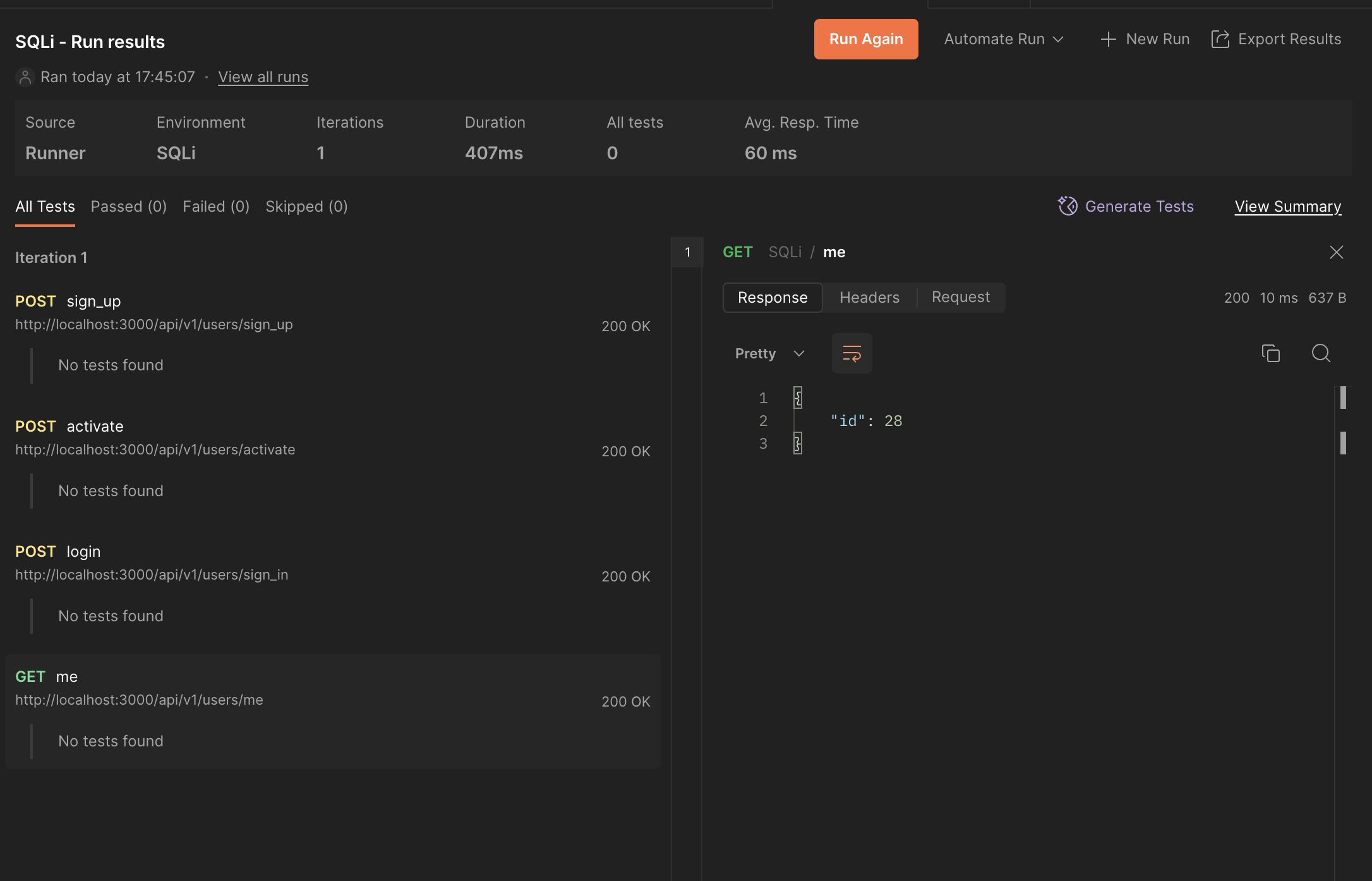Screen dimensions: 1372x881
Task: Click the Generate Tests sparkle icon
Action: 1068,206
